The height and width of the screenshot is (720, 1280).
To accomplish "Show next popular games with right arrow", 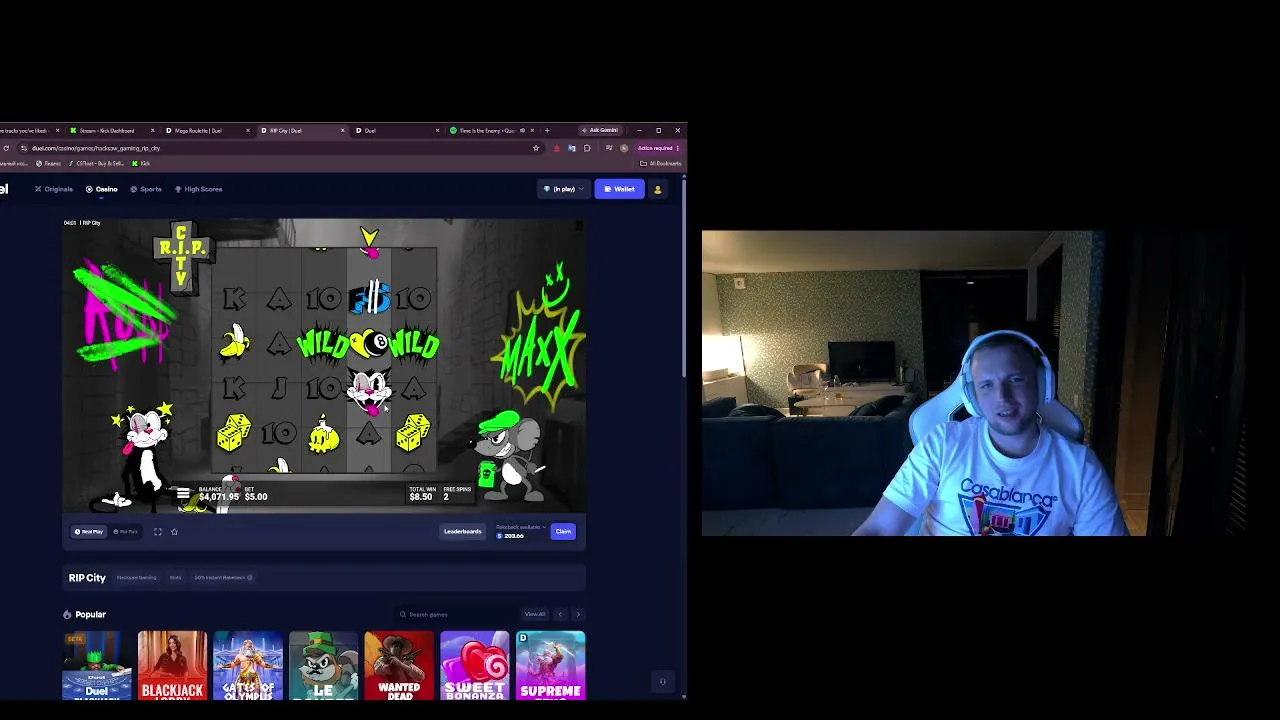I will (578, 614).
